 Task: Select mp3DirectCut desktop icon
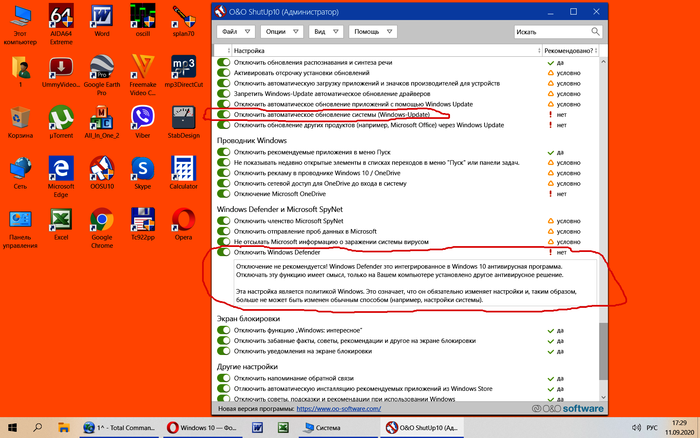[183, 71]
